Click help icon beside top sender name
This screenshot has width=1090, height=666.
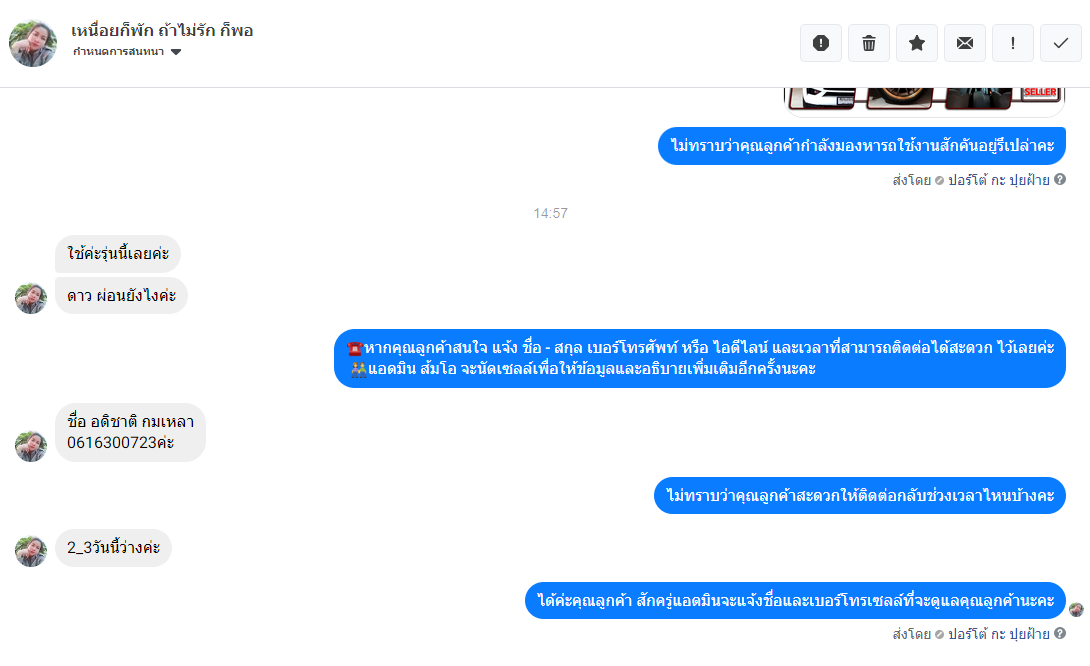1060,179
